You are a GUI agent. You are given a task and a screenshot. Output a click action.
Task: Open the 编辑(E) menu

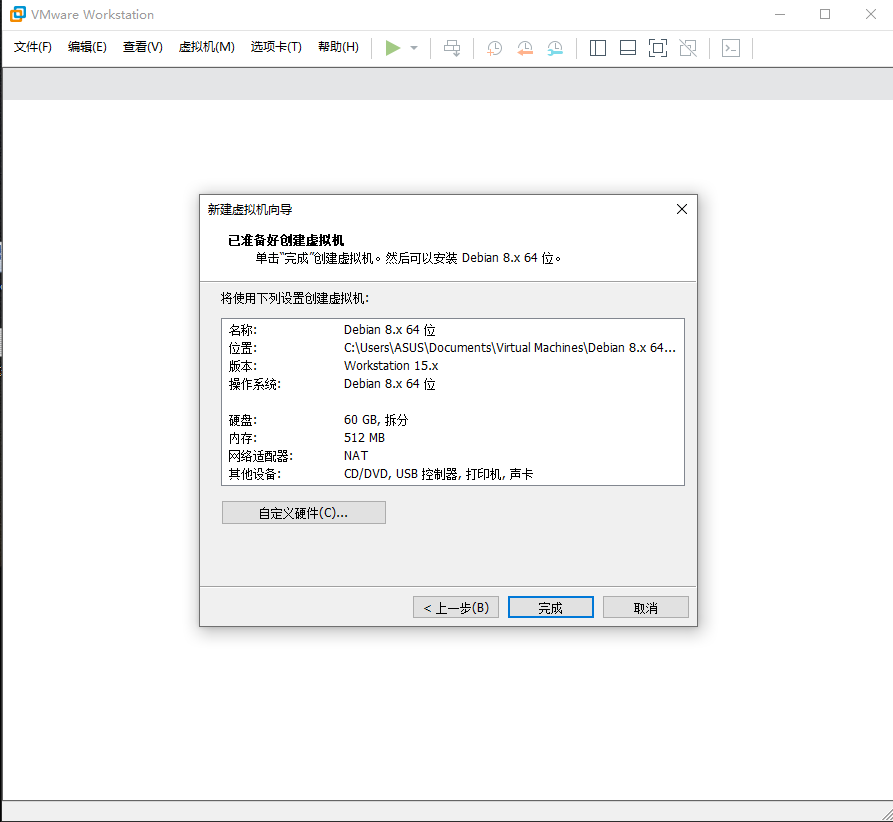tap(87, 47)
